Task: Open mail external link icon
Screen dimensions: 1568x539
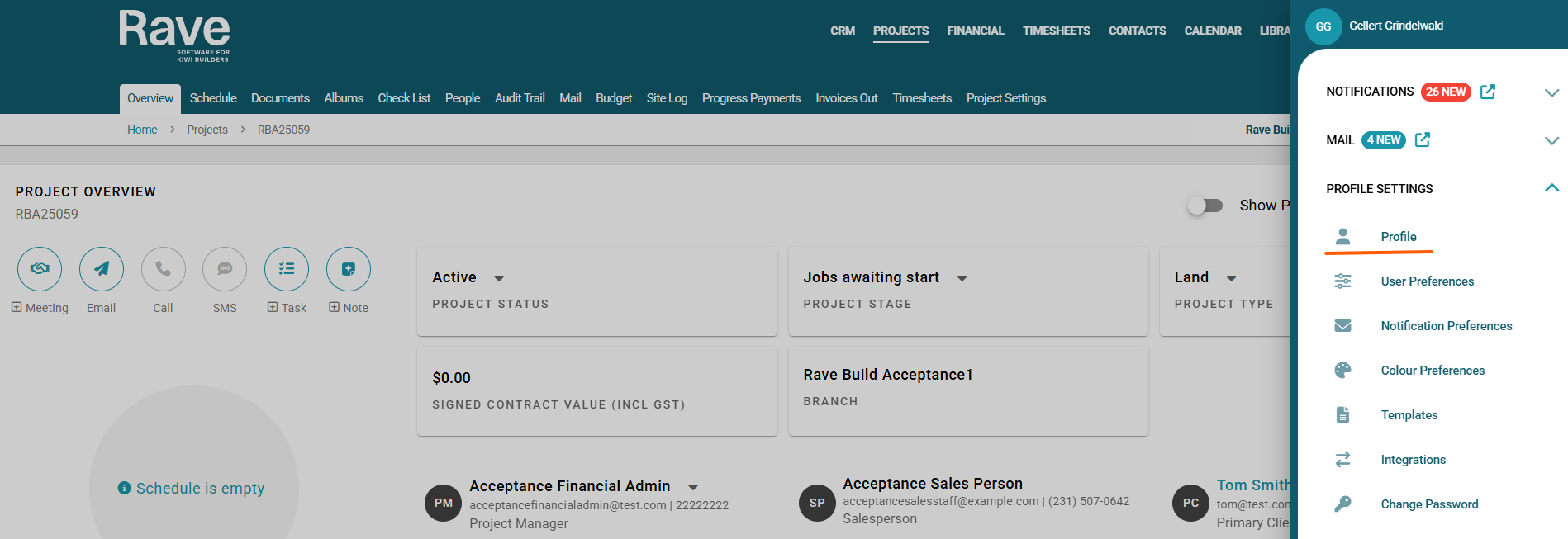Action: click(x=1423, y=140)
